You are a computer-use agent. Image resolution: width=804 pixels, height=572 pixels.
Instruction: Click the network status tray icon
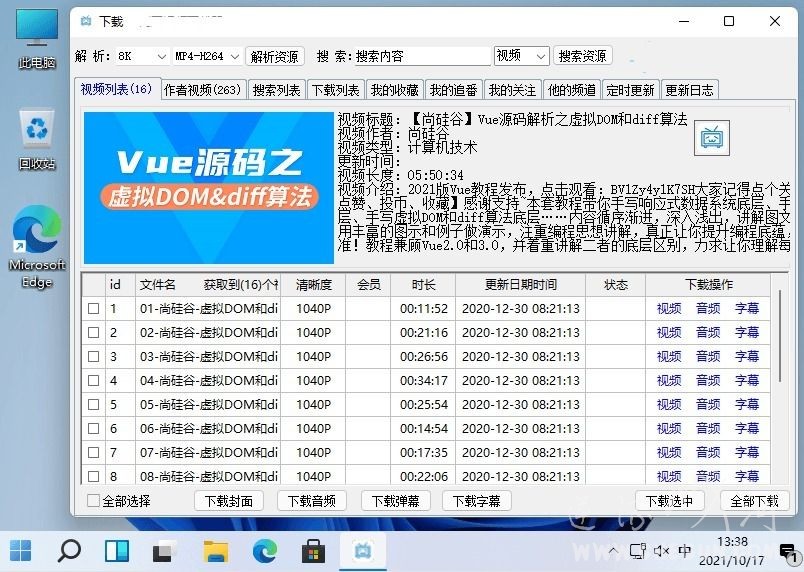pyautogui.click(x=637, y=551)
